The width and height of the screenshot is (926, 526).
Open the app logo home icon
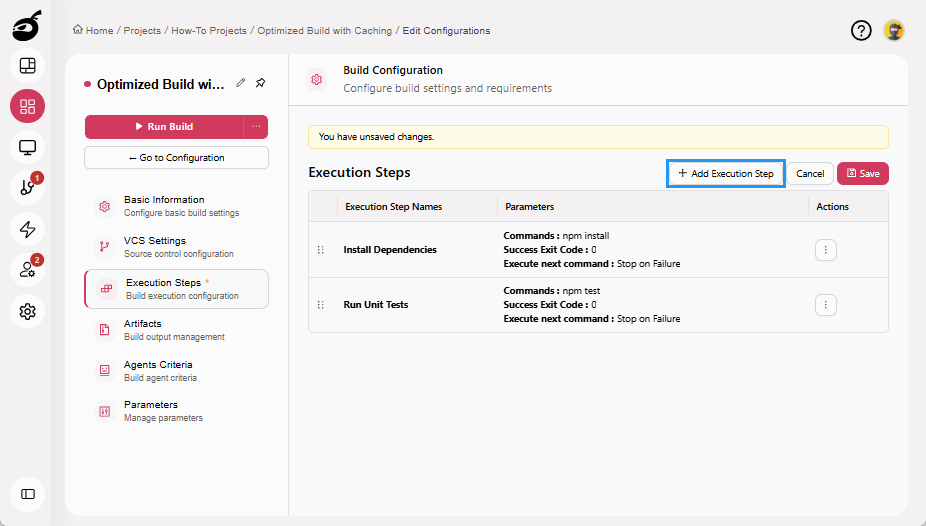click(27, 25)
